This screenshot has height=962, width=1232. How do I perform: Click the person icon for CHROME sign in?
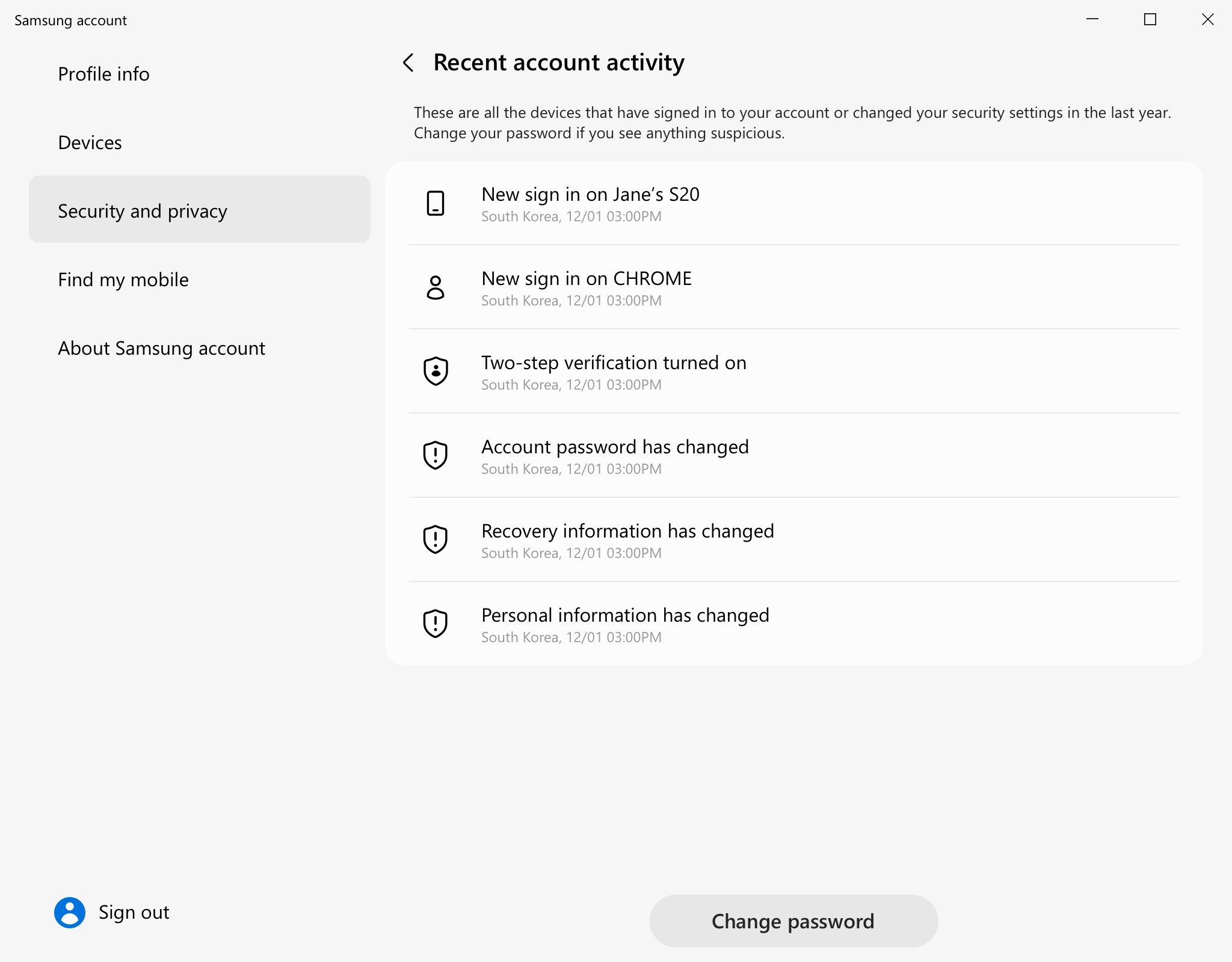[435, 287]
